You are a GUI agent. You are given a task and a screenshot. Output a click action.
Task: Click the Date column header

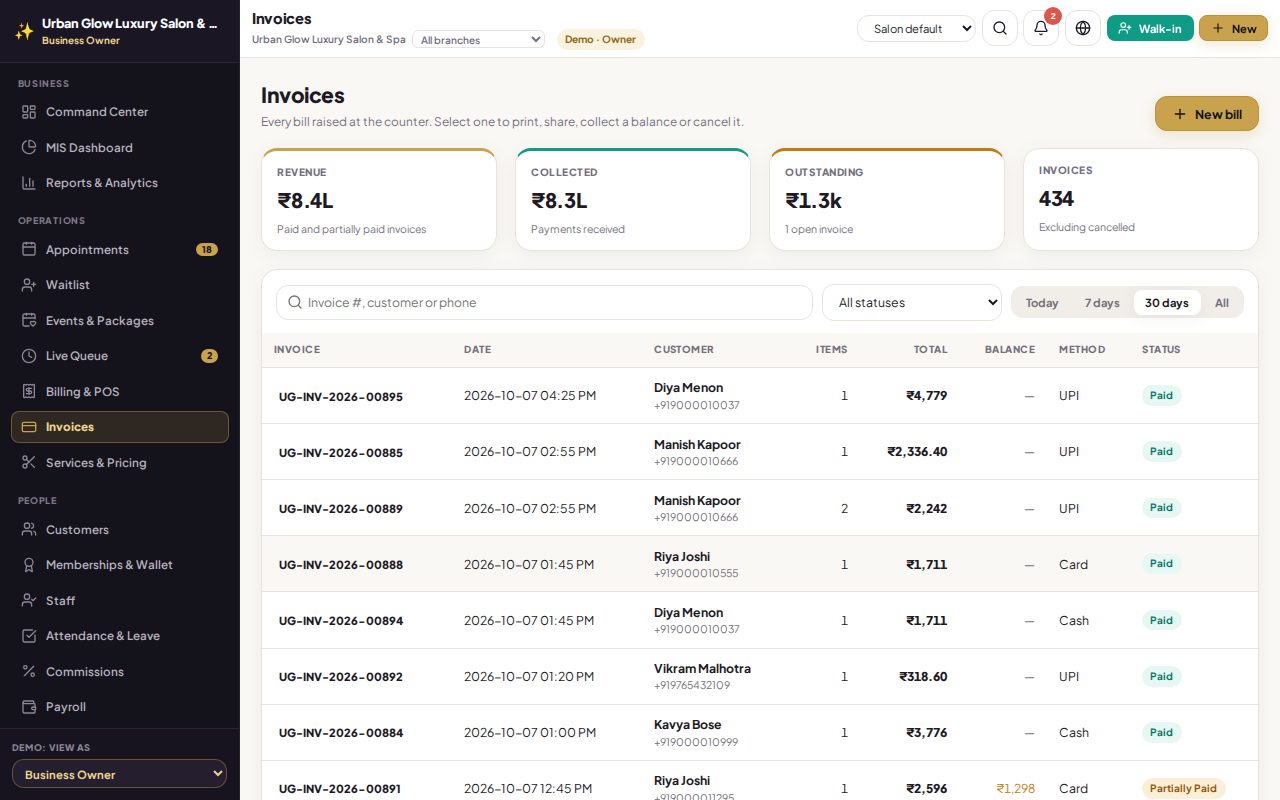tap(477, 349)
